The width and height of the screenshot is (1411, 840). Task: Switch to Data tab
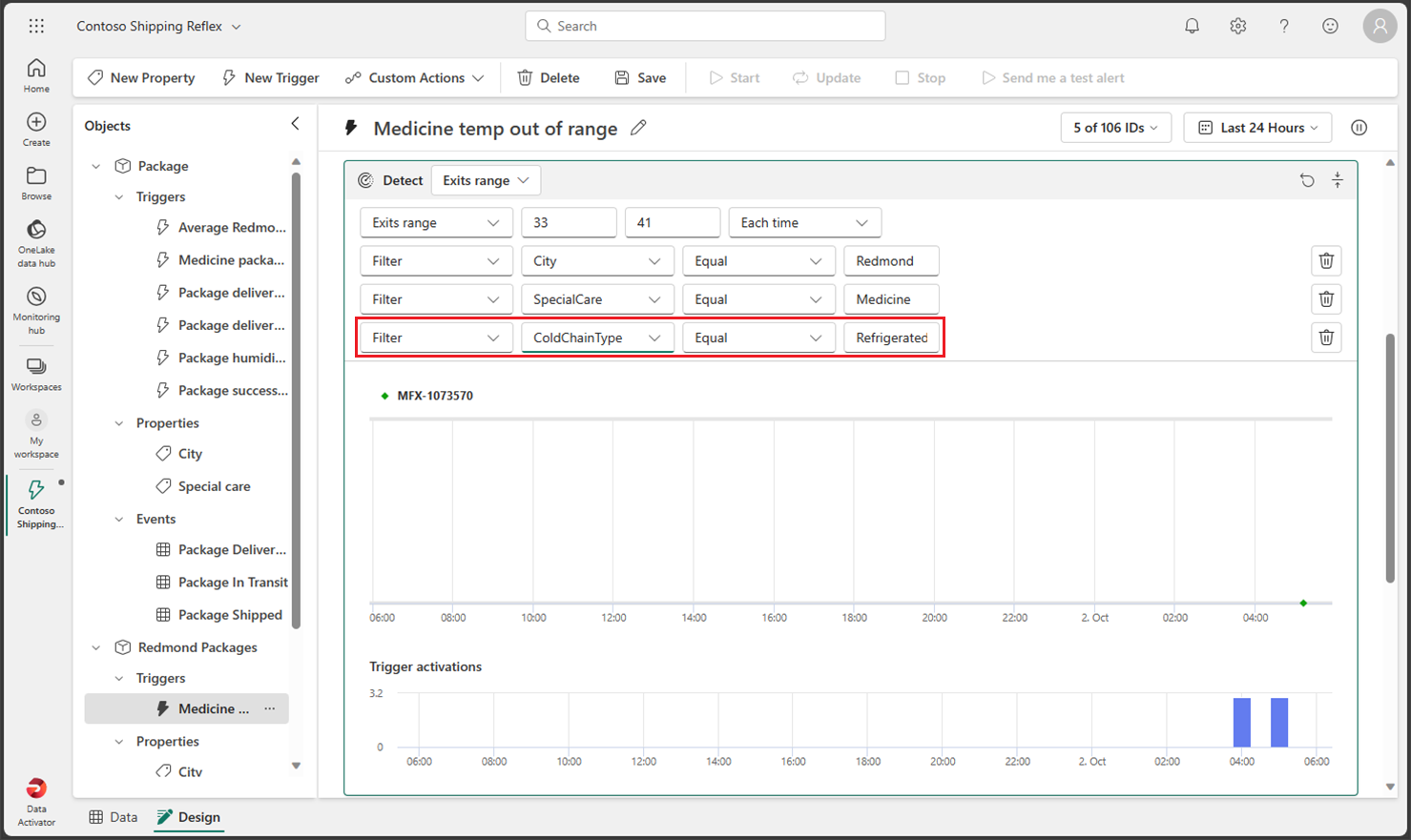point(113,817)
